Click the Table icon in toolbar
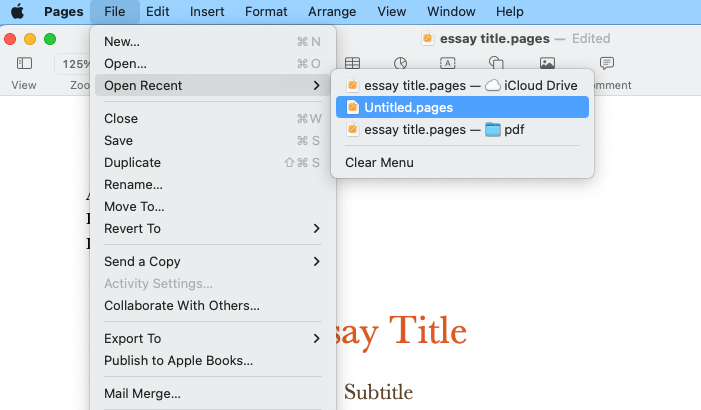 pos(352,63)
